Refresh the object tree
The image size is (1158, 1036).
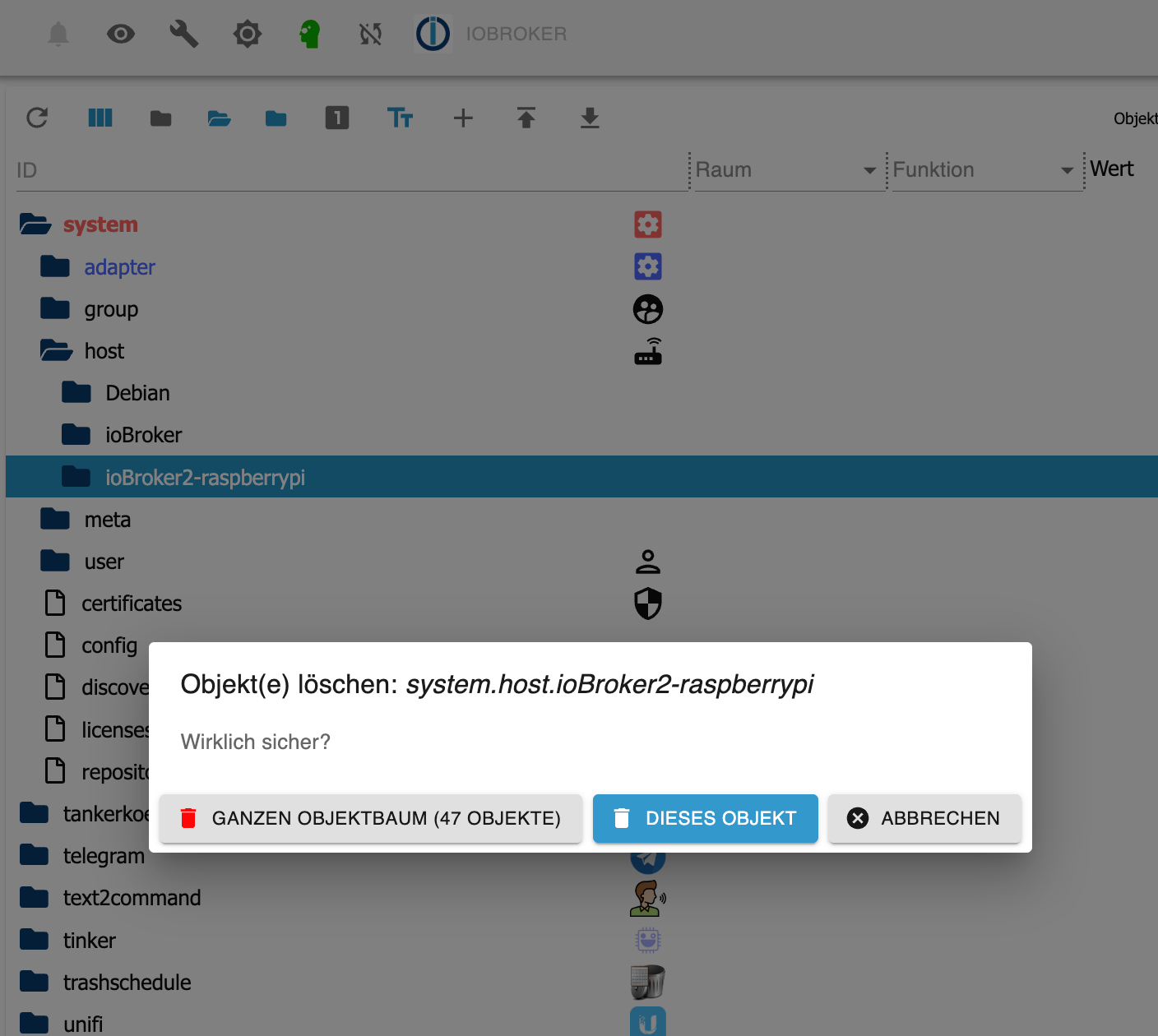pos(37,118)
